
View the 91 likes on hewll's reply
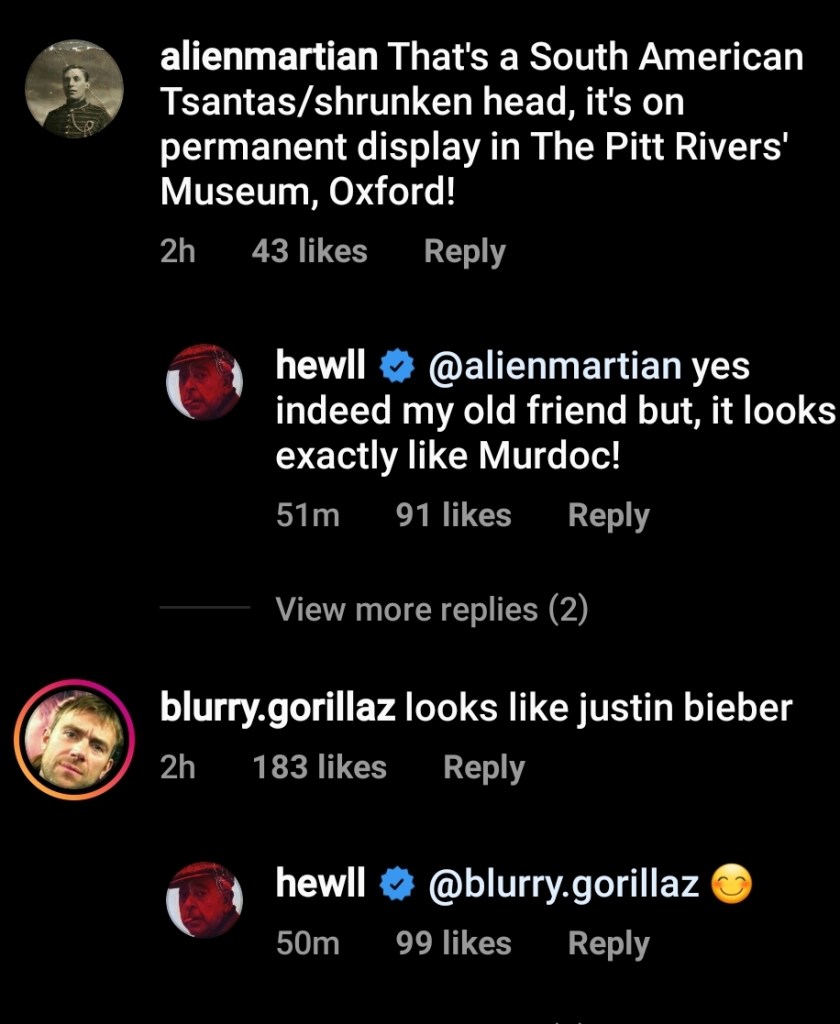coord(453,515)
